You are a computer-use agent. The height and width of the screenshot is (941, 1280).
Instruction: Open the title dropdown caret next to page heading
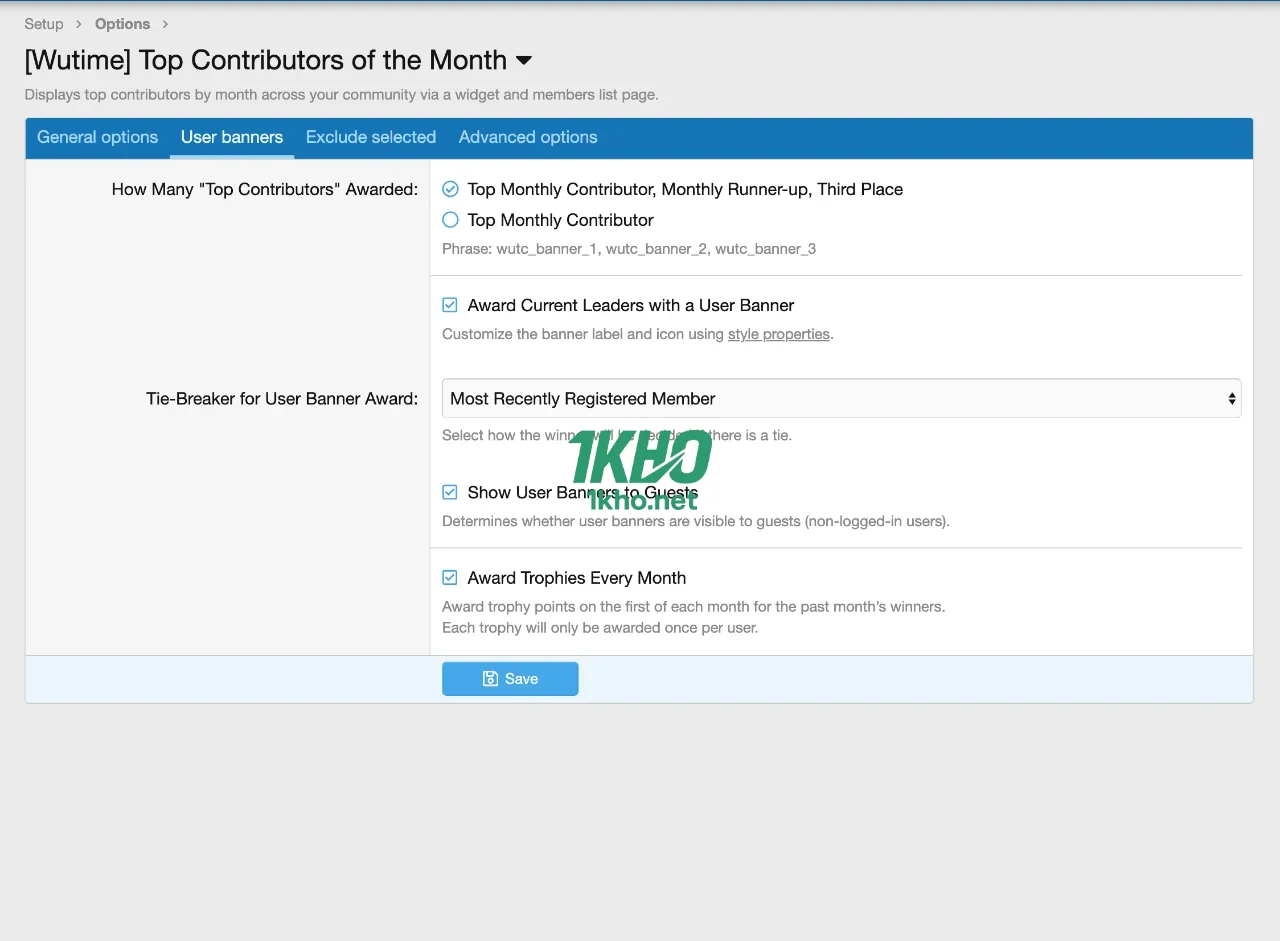point(524,61)
